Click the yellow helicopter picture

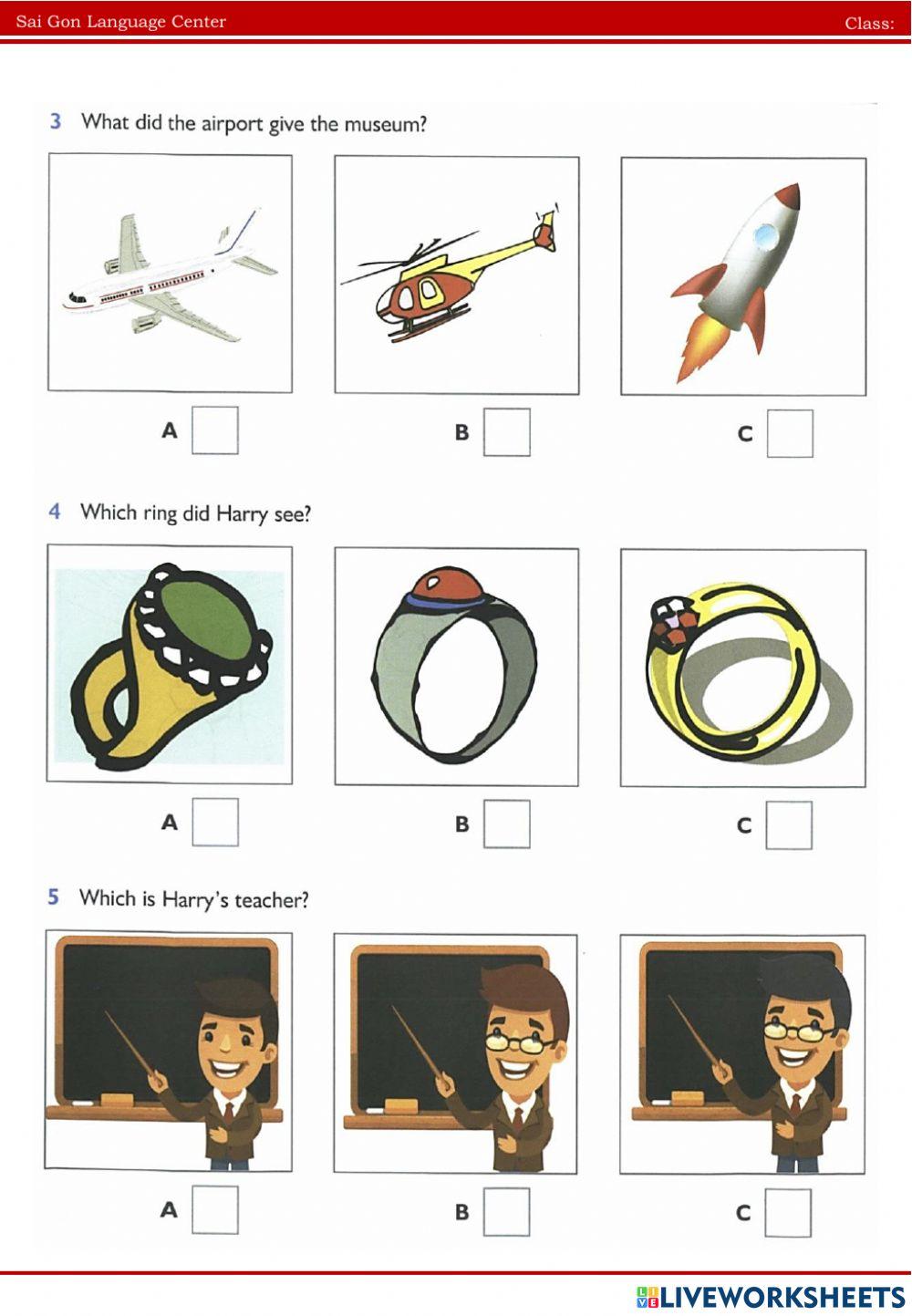457,275
